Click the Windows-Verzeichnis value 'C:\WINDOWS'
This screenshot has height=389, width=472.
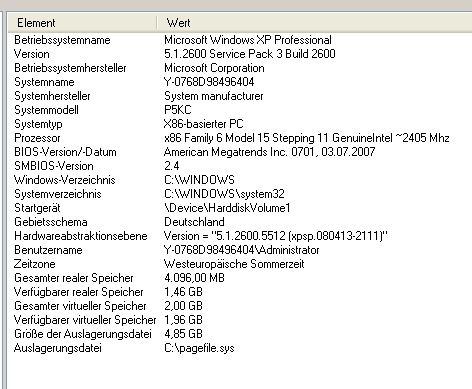pyautogui.click(x=199, y=180)
